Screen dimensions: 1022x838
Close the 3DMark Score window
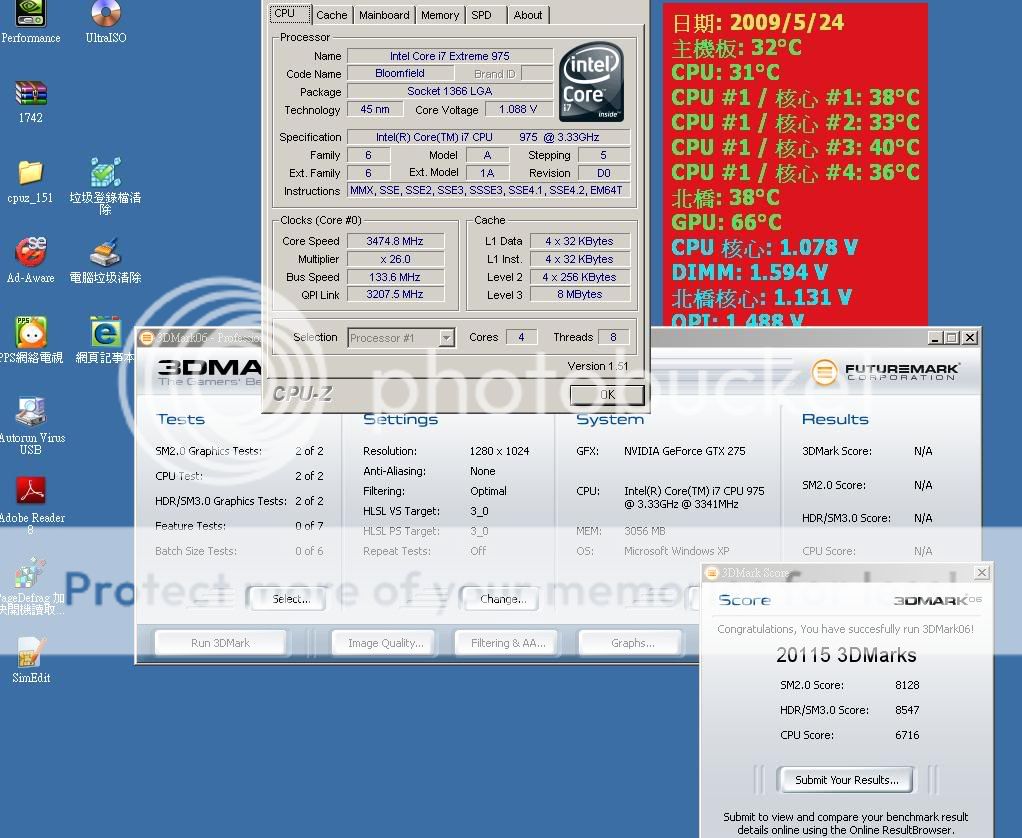point(982,573)
